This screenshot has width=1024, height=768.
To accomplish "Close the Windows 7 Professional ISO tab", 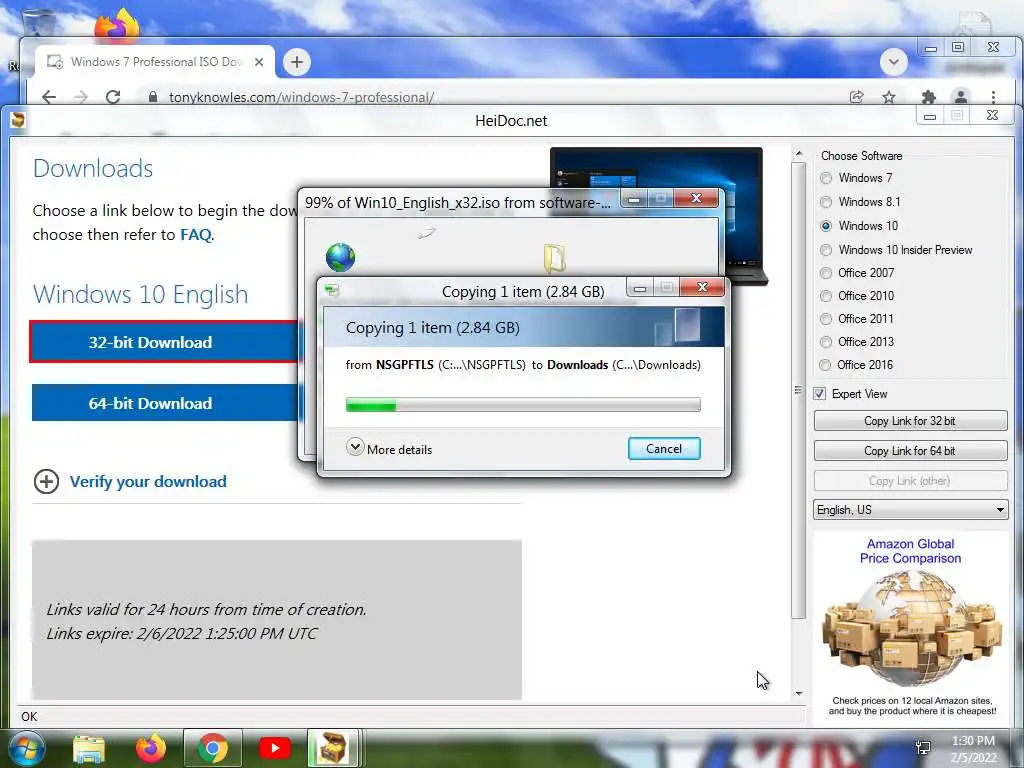I will [x=259, y=62].
